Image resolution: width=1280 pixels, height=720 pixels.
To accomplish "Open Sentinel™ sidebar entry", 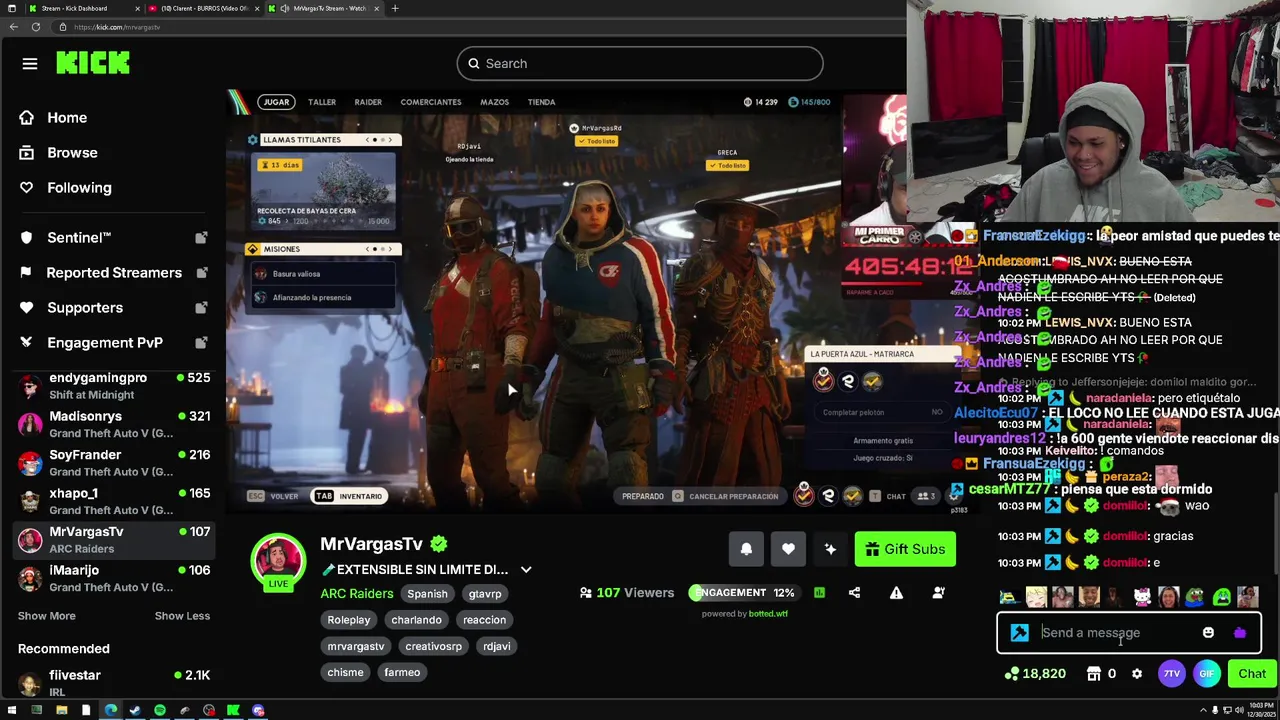I will tap(79, 238).
